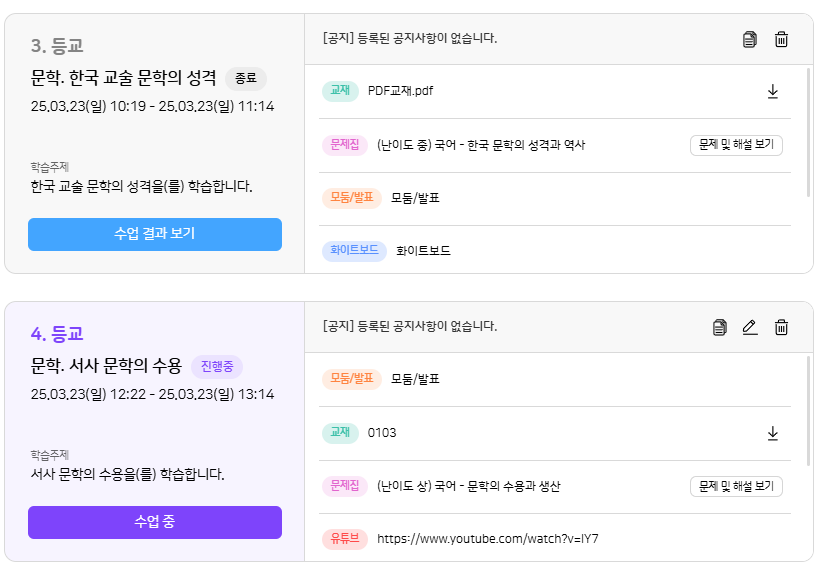Click the lesson 3 materials list scrollbar
Viewport: 831px width, 572px height.
[809, 130]
